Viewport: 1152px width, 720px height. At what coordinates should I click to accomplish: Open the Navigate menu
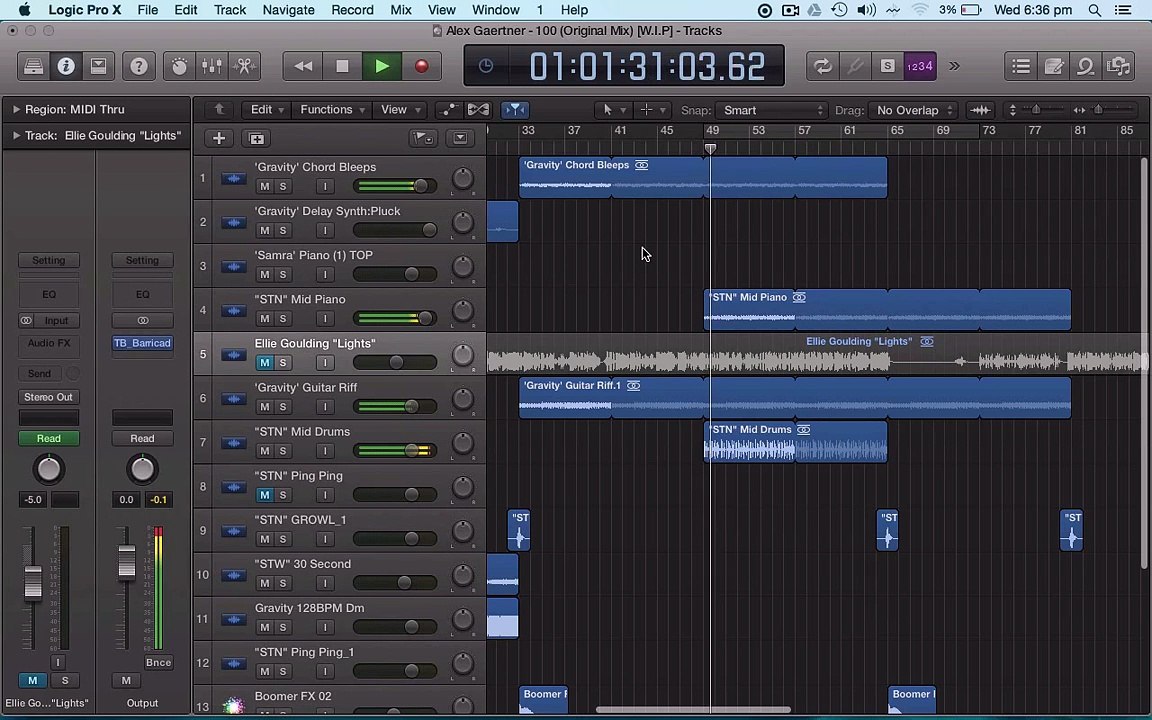click(288, 10)
